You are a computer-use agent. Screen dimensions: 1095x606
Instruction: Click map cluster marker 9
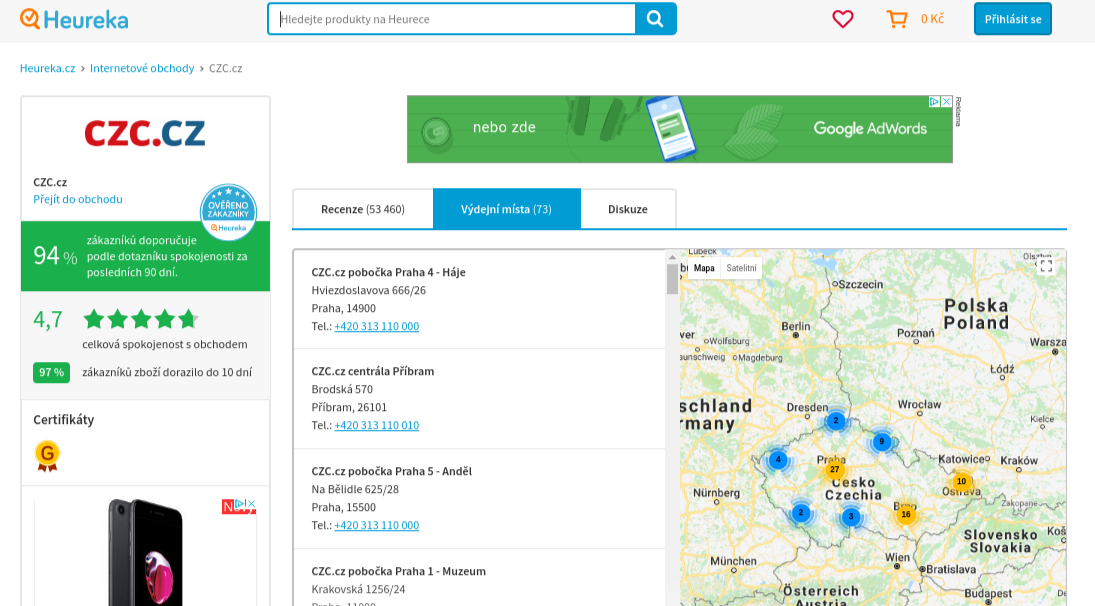coord(882,441)
